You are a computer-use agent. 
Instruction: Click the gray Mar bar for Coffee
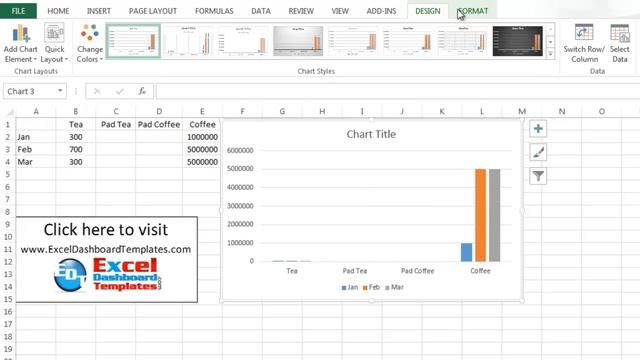pyautogui.click(x=494, y=215)
